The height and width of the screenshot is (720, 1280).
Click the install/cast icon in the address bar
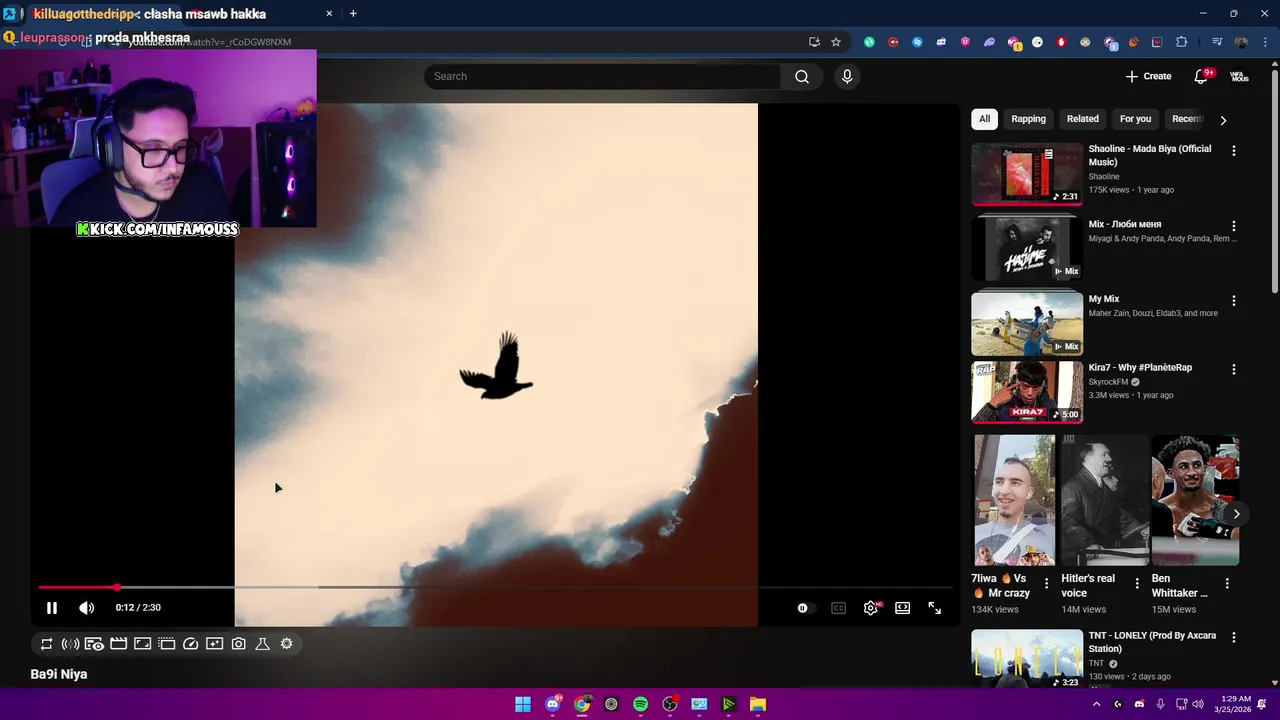click(x=814, y=42)
